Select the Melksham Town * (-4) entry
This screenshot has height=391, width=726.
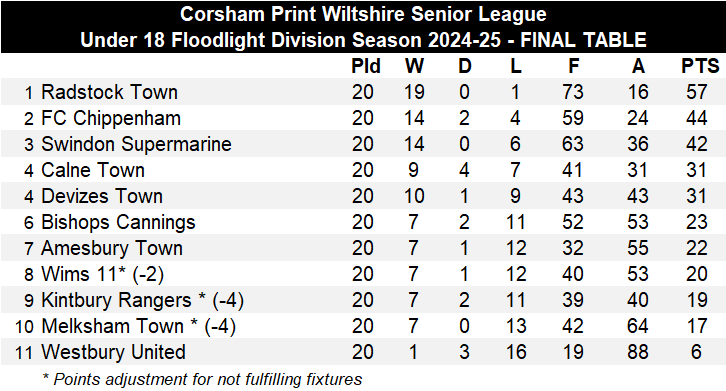(138, 326)
